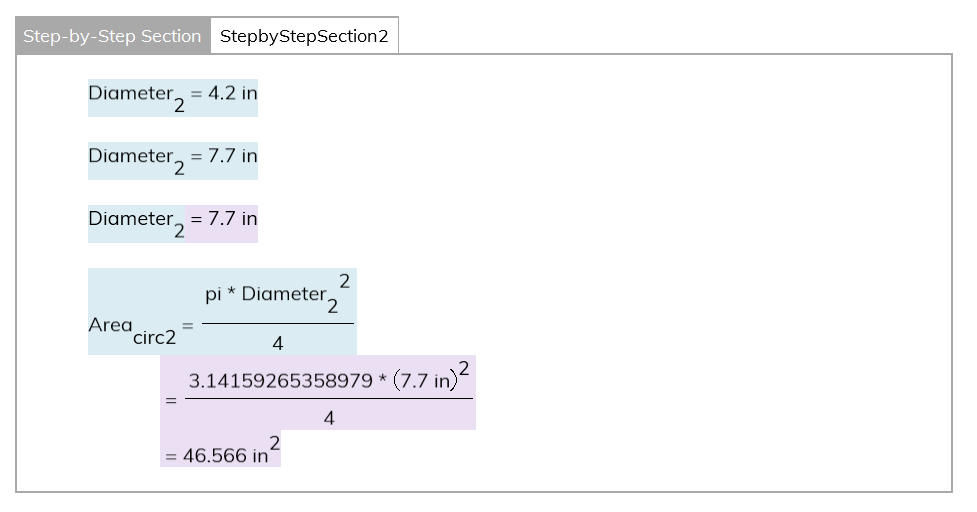Click the purple denominator 4 in substitution

(329, 418)
